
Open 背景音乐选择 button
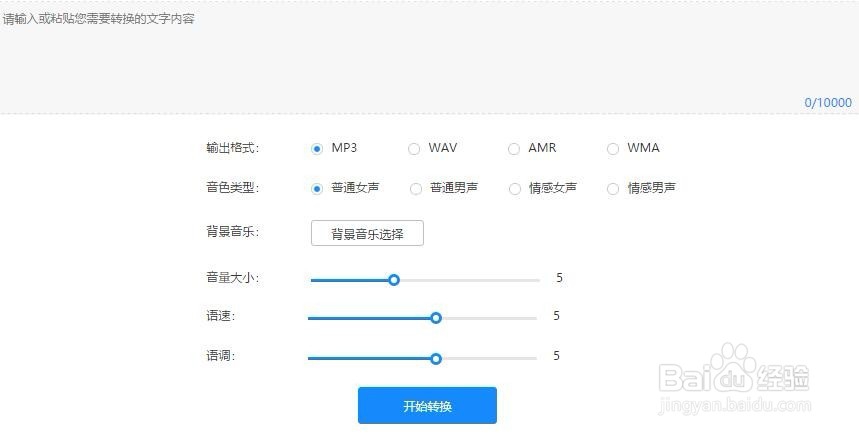[x=367, y=233]
